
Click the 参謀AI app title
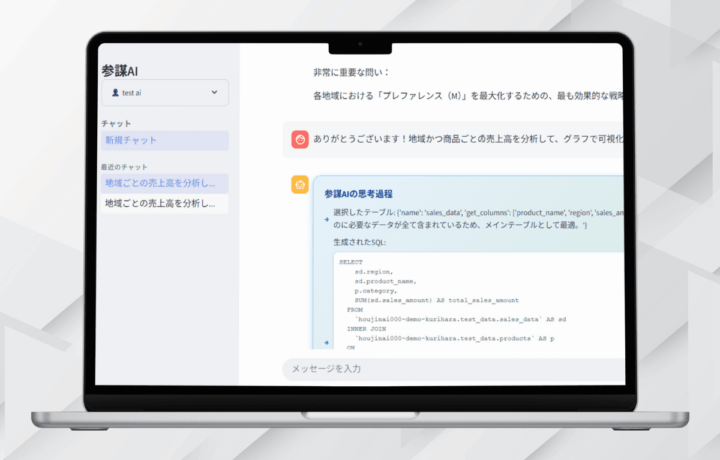tap(120, 70)
